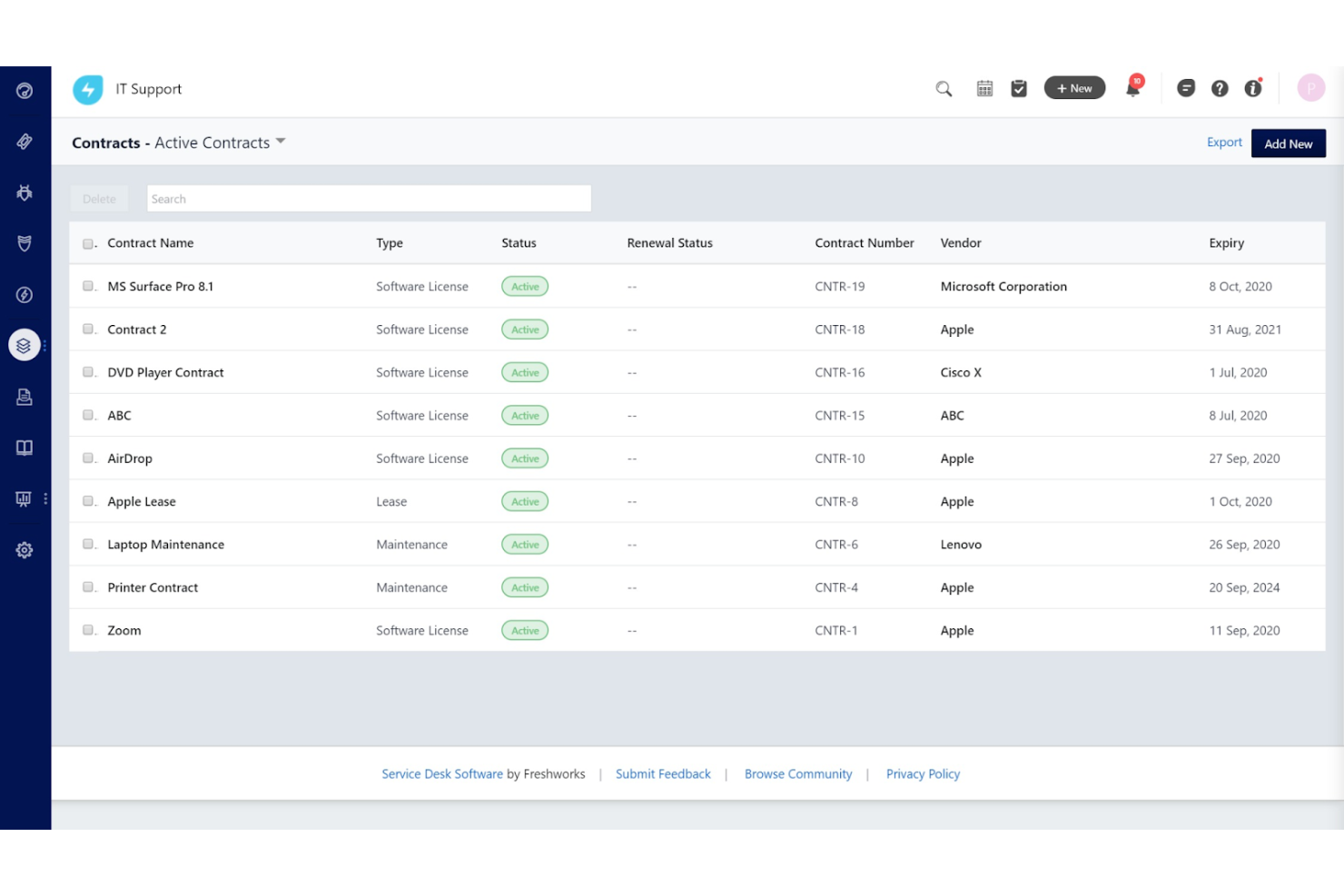The height and width of the screenshot is (896, 1344).
Task: Check the Contract 2 row checkbox
Action: 88,330
